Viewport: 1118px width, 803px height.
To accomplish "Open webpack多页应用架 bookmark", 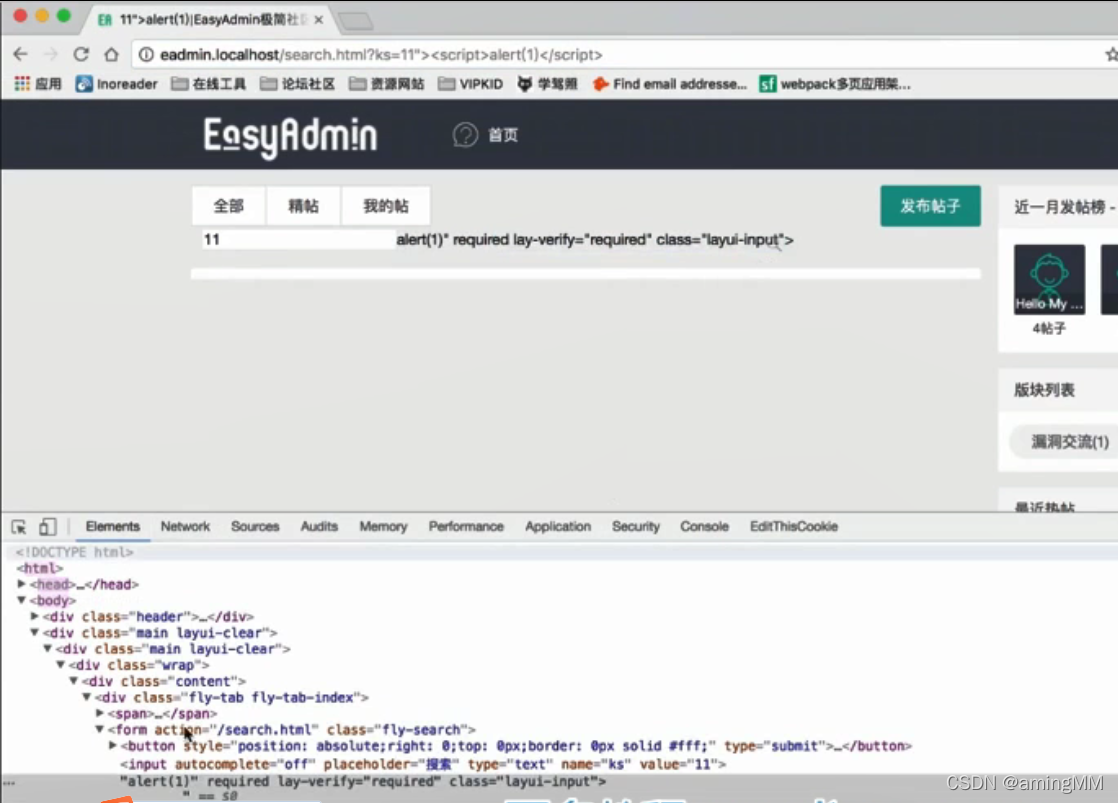I will 835,84.
